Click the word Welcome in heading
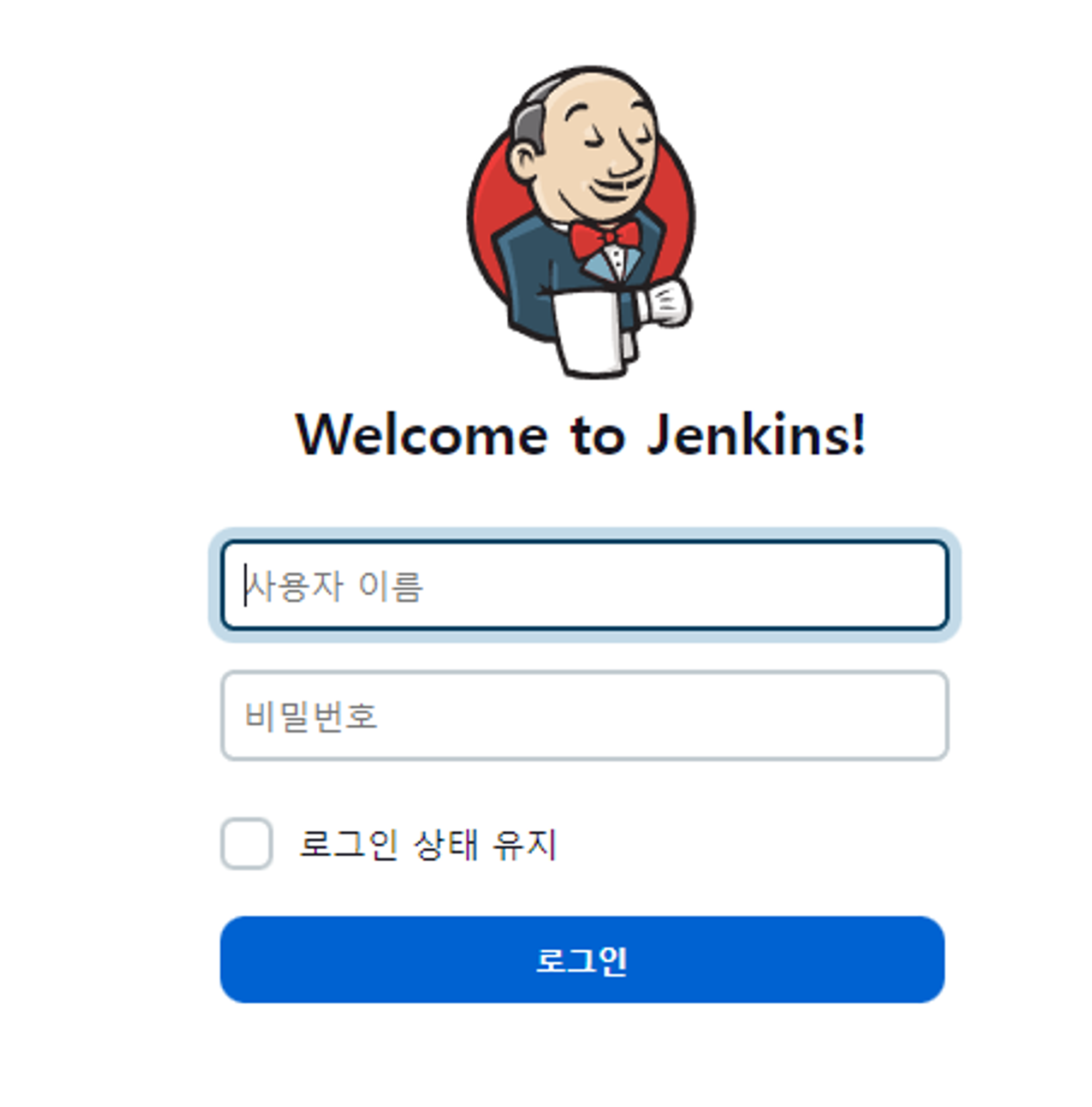Image resolution: width=1092 pixels, height=1107 pixels. click(x=421, y=435)
